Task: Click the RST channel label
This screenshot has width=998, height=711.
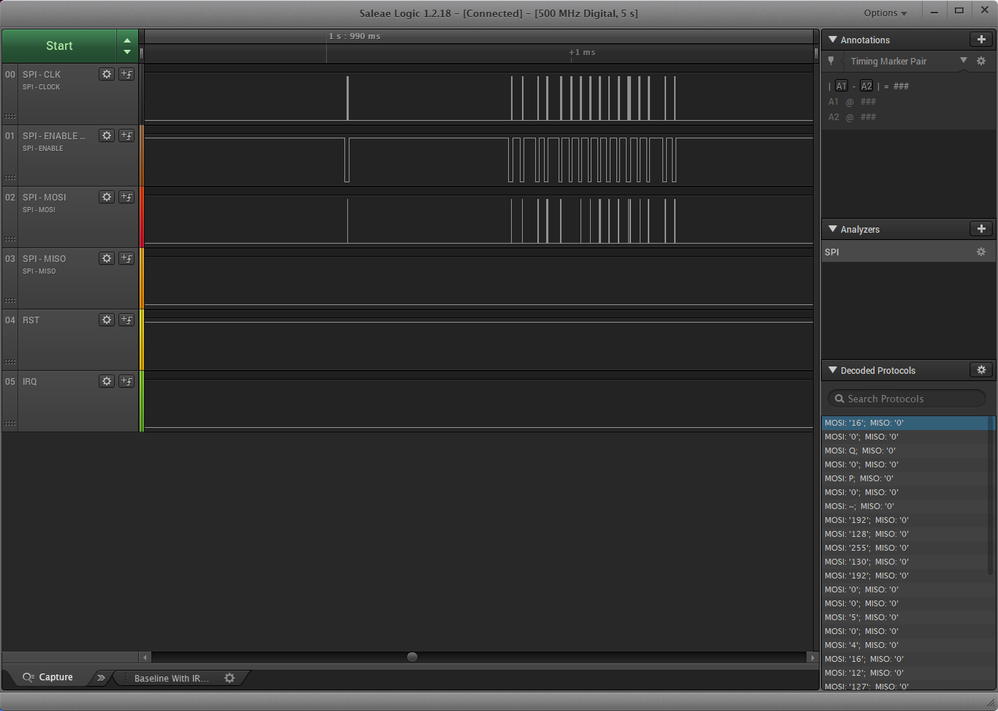Action: (31, 320)
